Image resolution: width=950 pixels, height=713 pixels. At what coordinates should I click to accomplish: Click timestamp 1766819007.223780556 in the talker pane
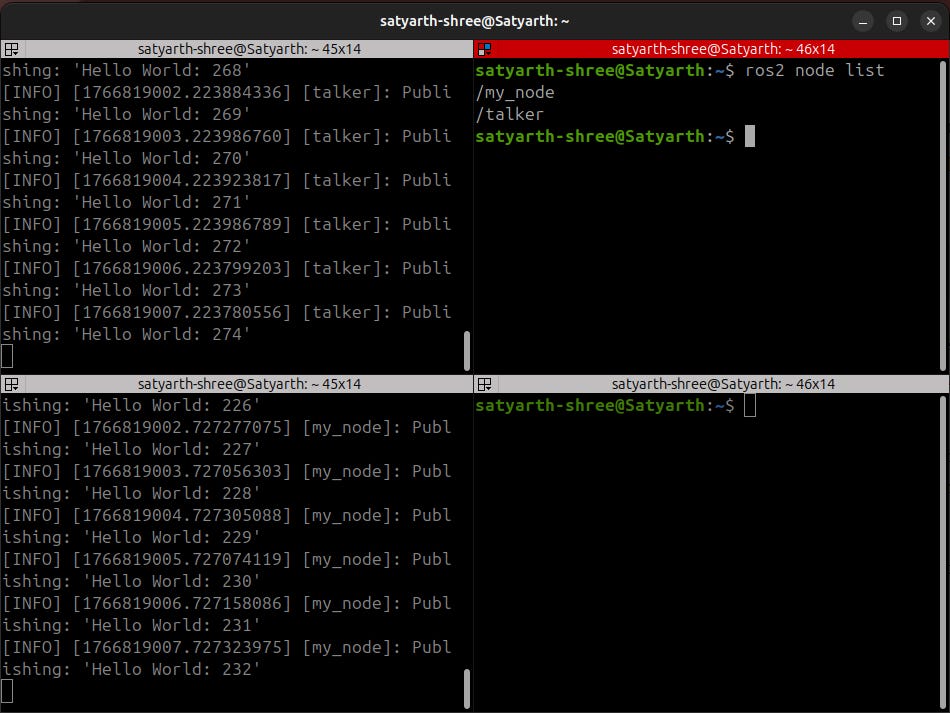pos(182,313)
